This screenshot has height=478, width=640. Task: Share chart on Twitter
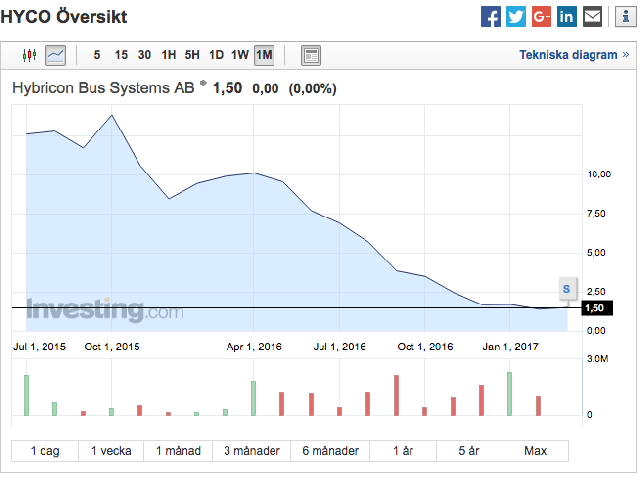(x=516, y=17)
